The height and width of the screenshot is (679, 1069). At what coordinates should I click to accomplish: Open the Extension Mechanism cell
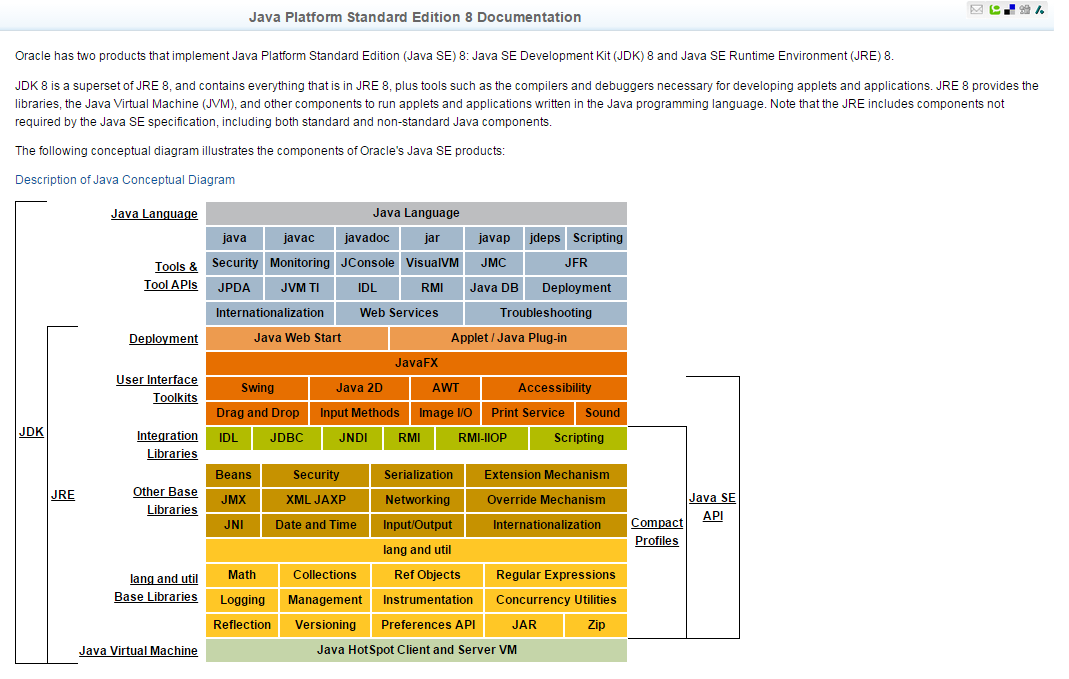(547, 474)
